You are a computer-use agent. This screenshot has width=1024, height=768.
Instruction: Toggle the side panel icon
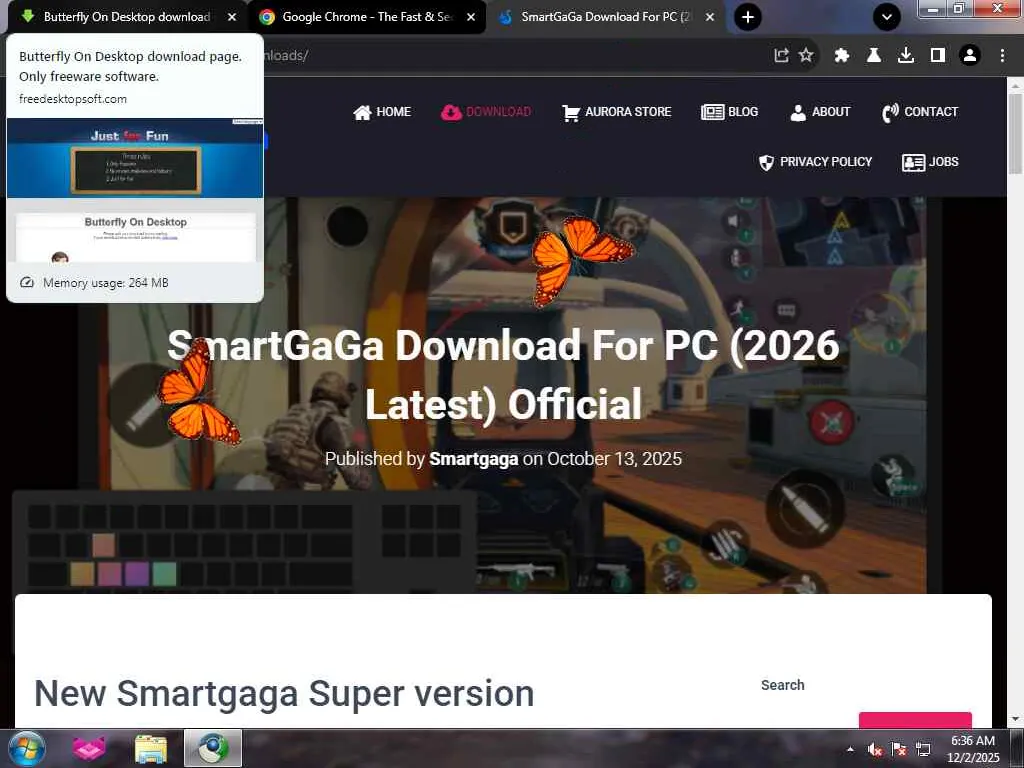(x=938, y=56)
